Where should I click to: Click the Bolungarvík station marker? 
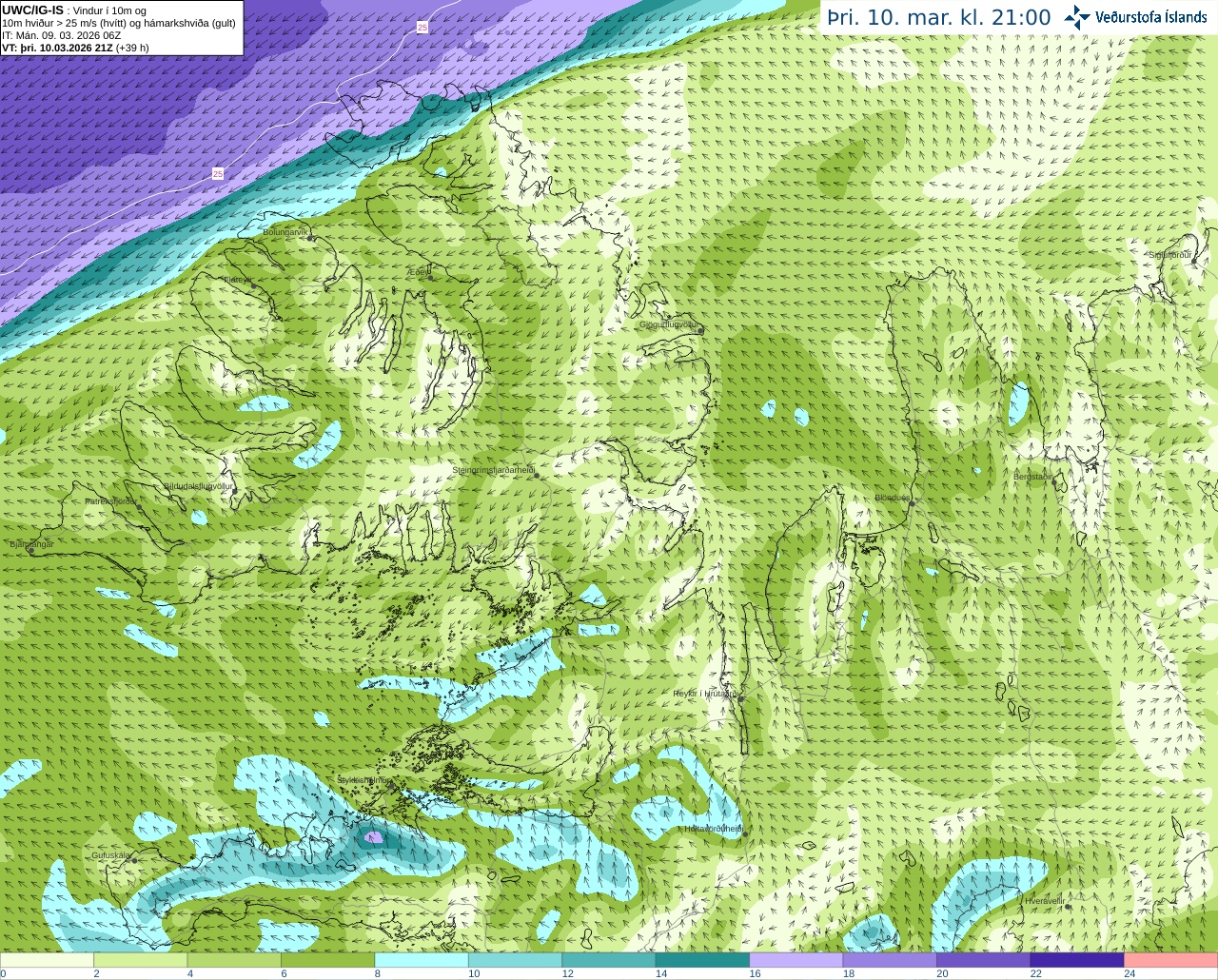pyautogui.click(x=311, y=237)
